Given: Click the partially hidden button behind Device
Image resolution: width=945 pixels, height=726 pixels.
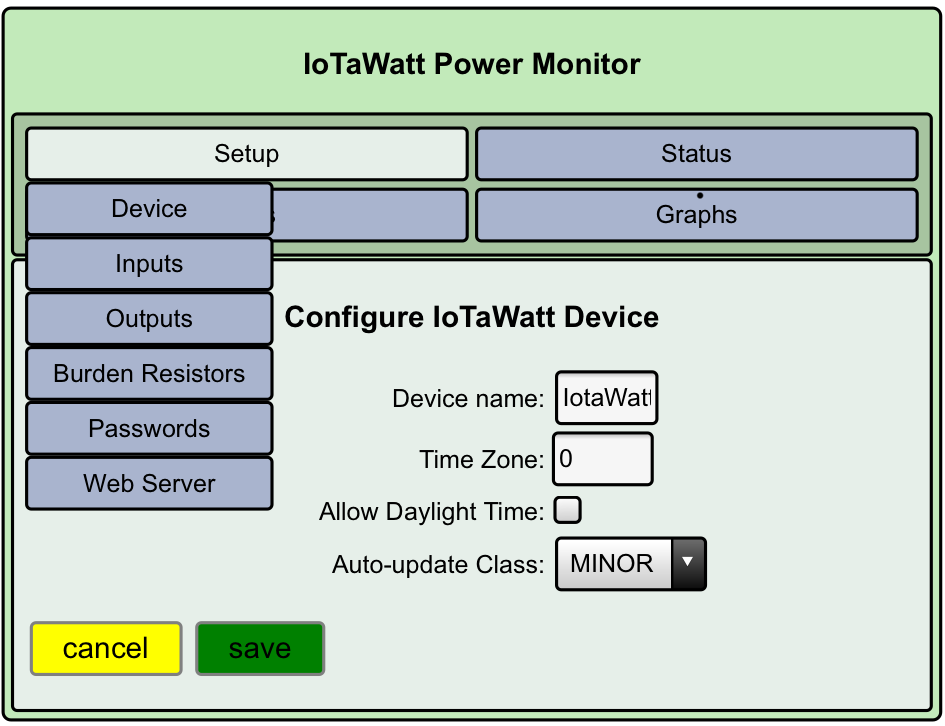Looking at the screenshot, I should [370, 215].
